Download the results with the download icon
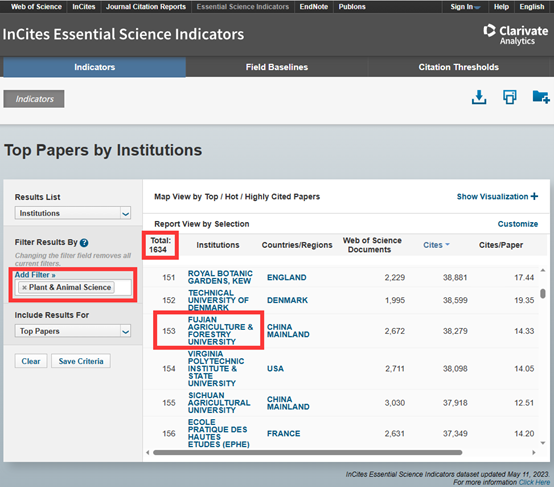The width and height of the screenshot is (554, 487). 479,97
